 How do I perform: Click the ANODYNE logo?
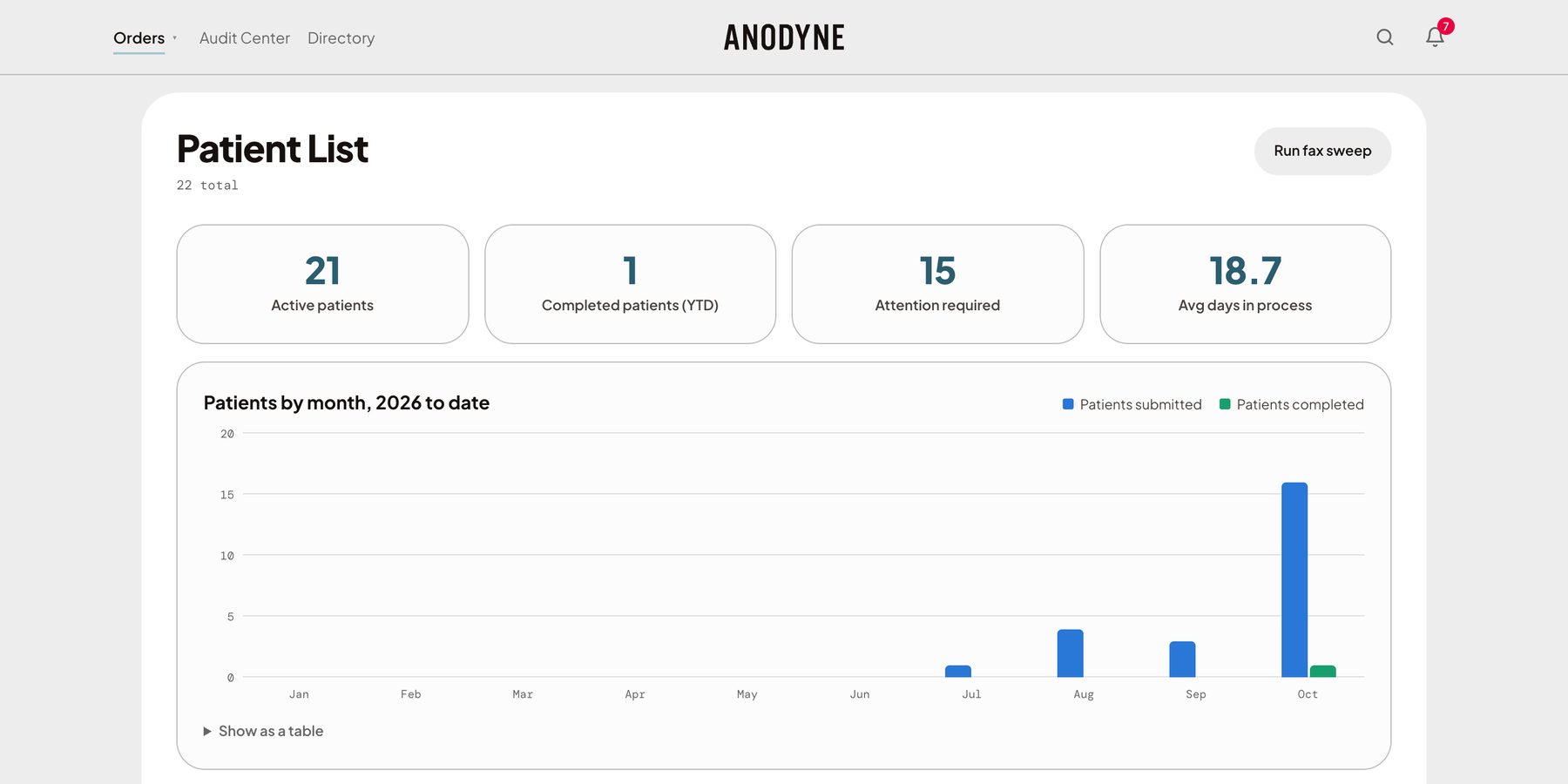pos(784,37)
